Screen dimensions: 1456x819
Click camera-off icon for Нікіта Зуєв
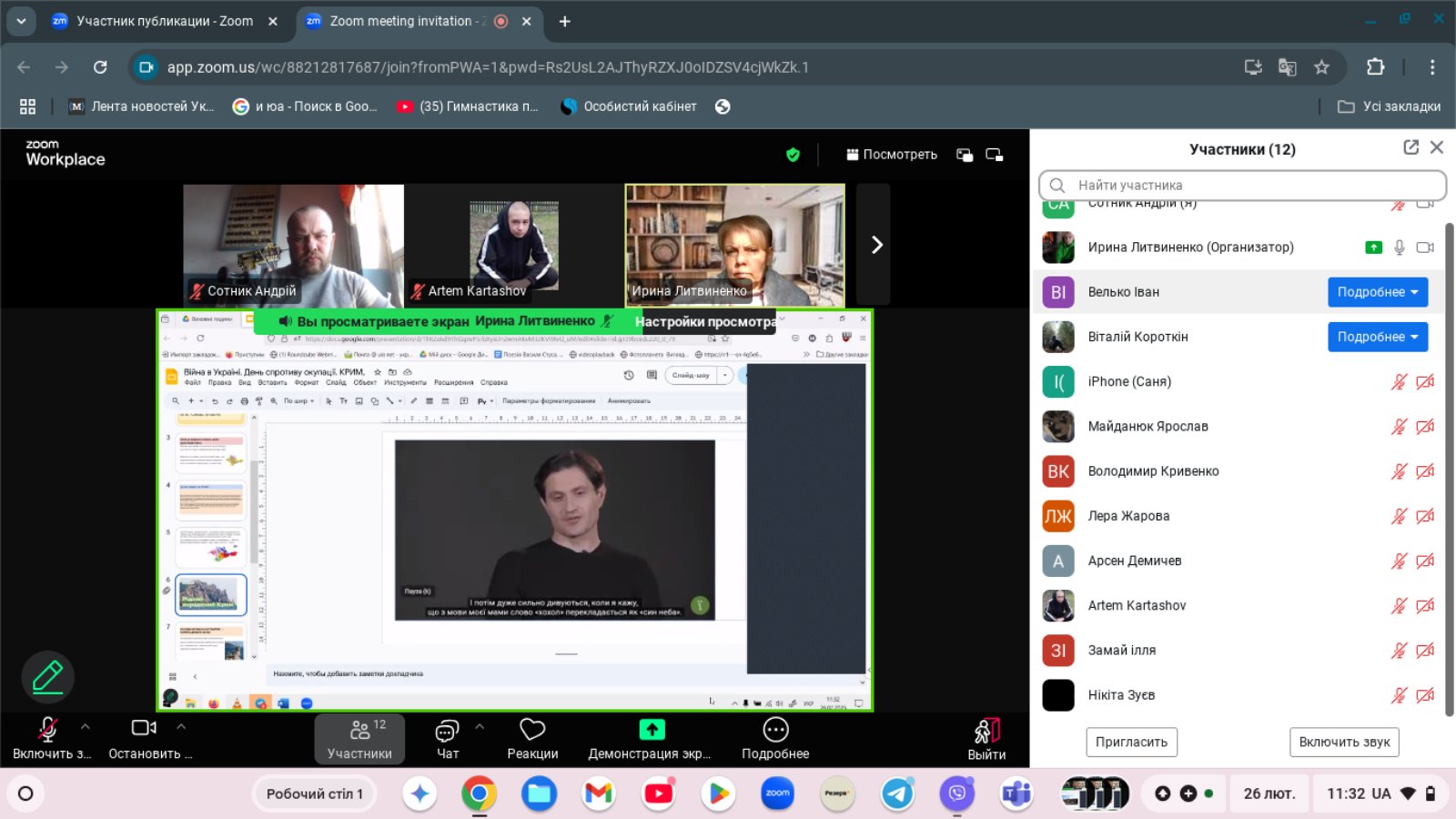[x=1425, y=695]
